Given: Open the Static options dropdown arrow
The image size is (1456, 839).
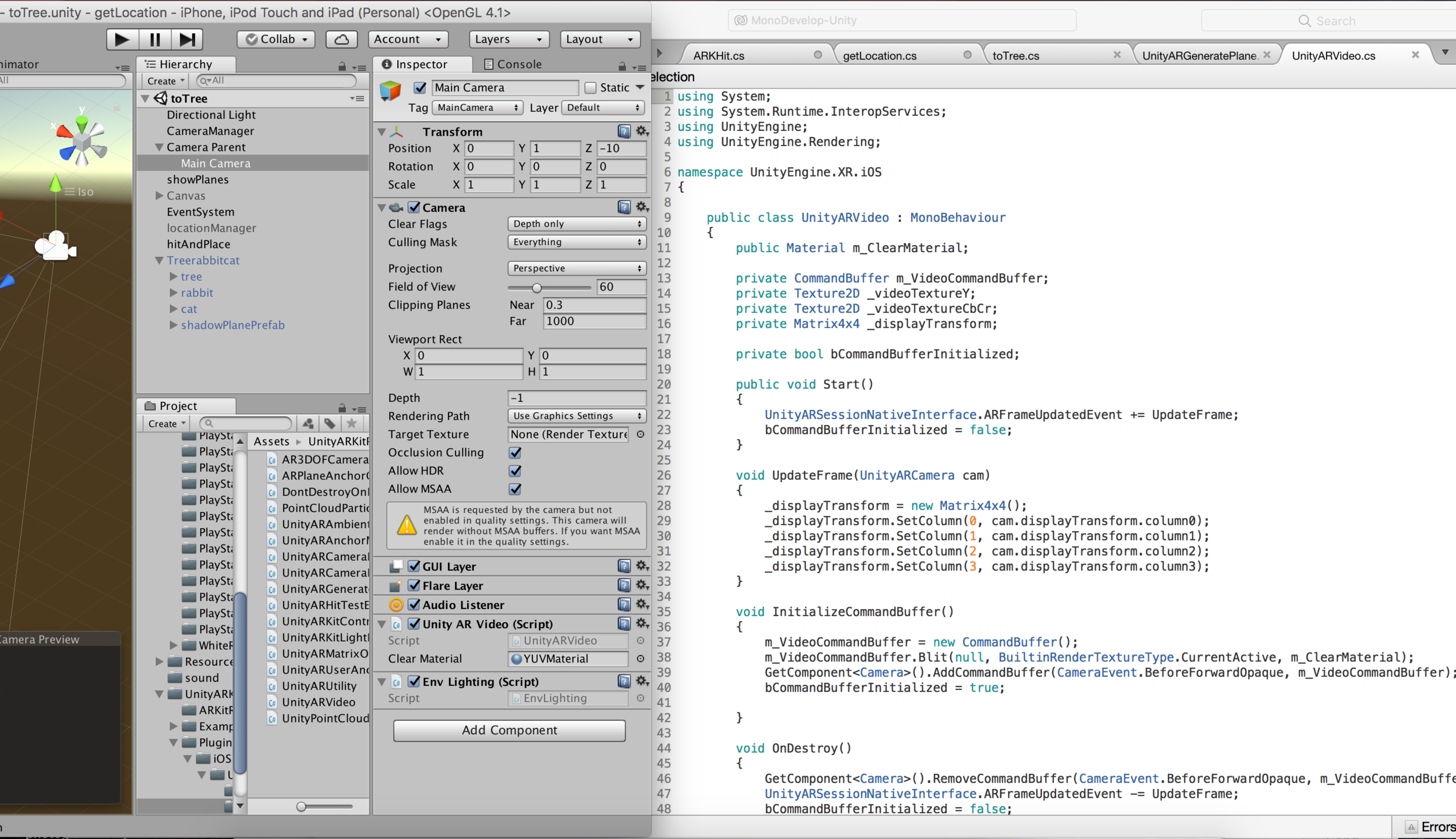Looking at the screenshot, I should point(640,87).
